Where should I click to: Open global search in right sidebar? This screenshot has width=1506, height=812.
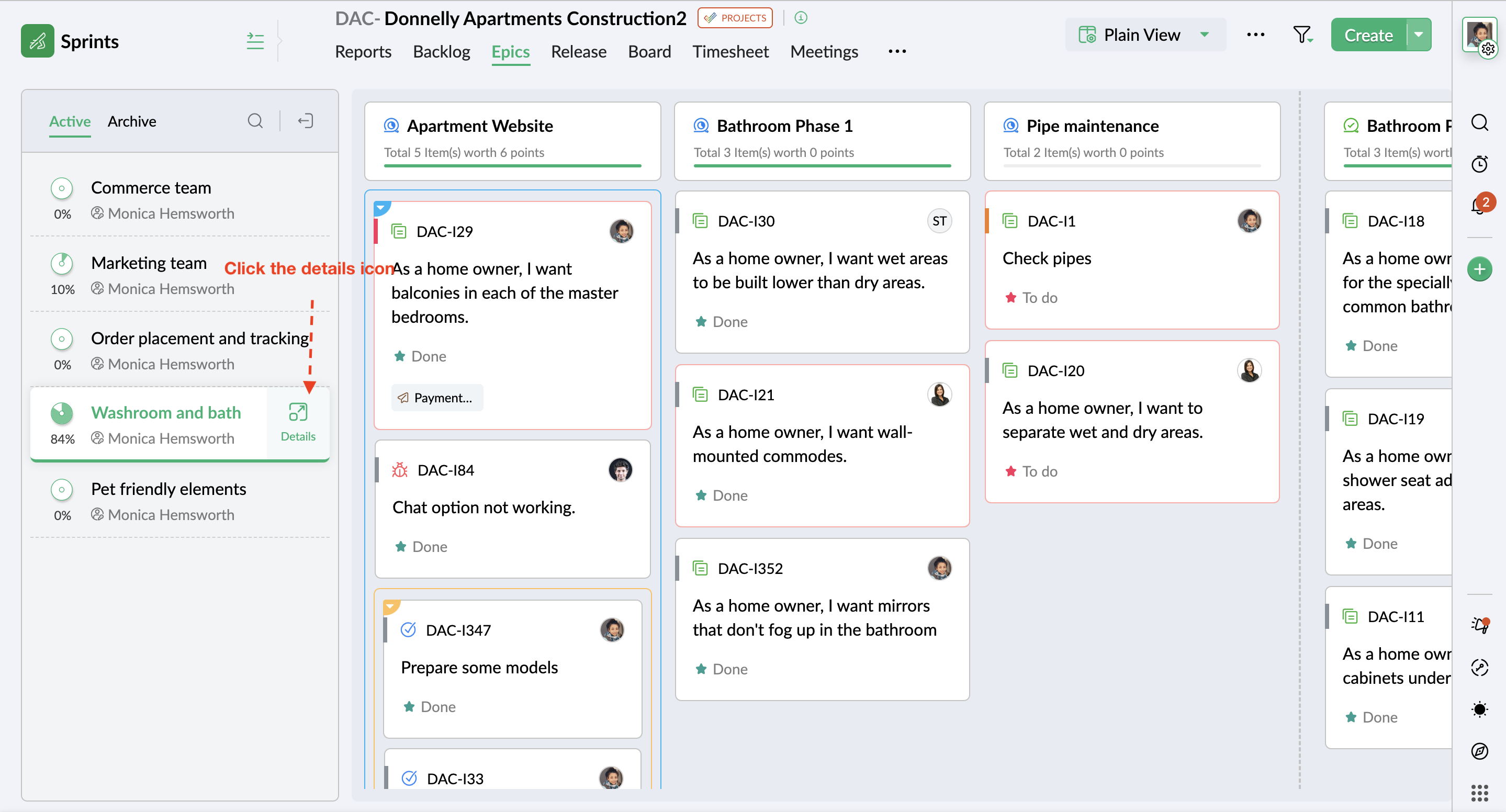(x=1480, y=123)
